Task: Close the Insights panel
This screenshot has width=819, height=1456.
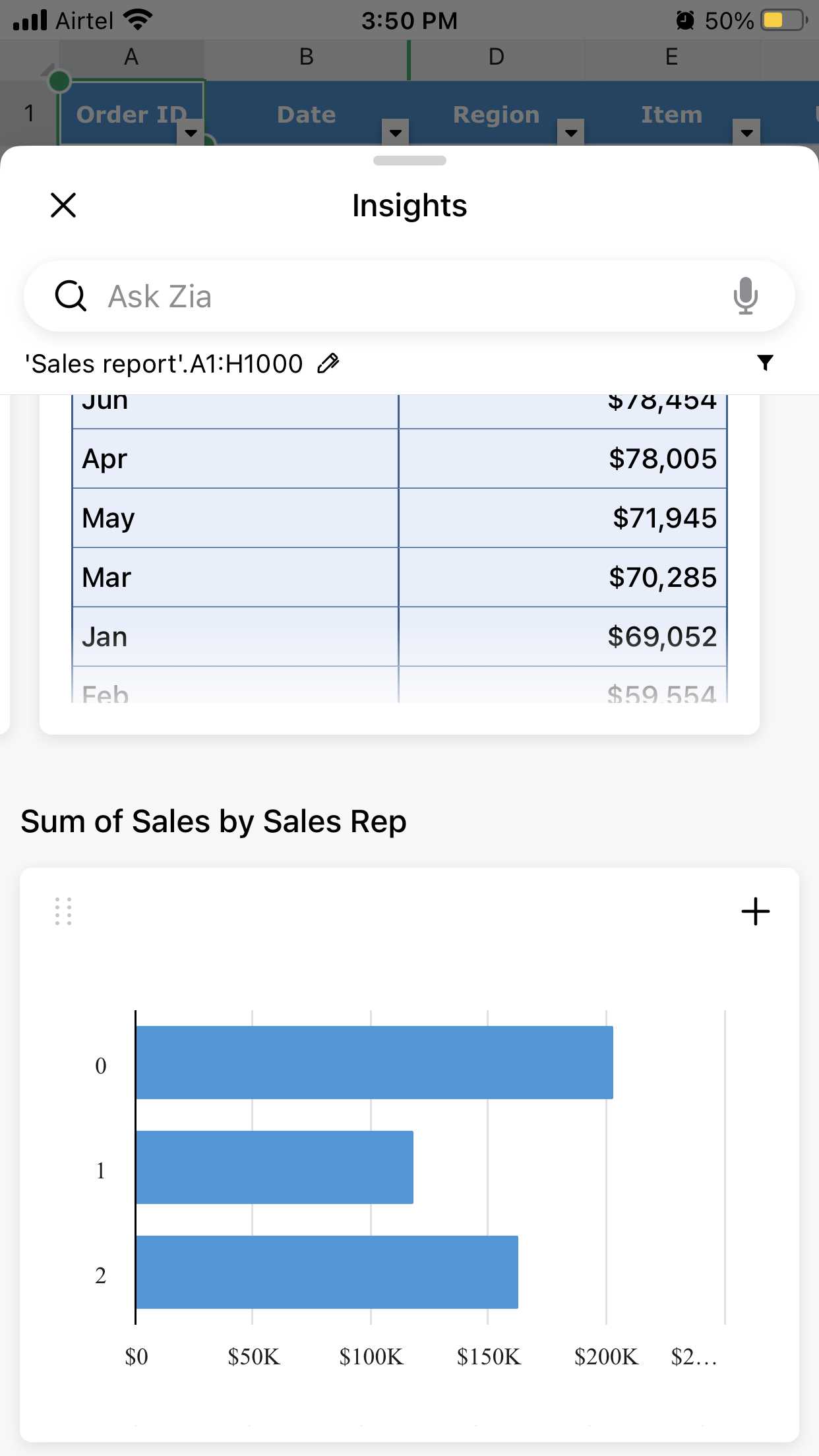Action: point(63,205)
